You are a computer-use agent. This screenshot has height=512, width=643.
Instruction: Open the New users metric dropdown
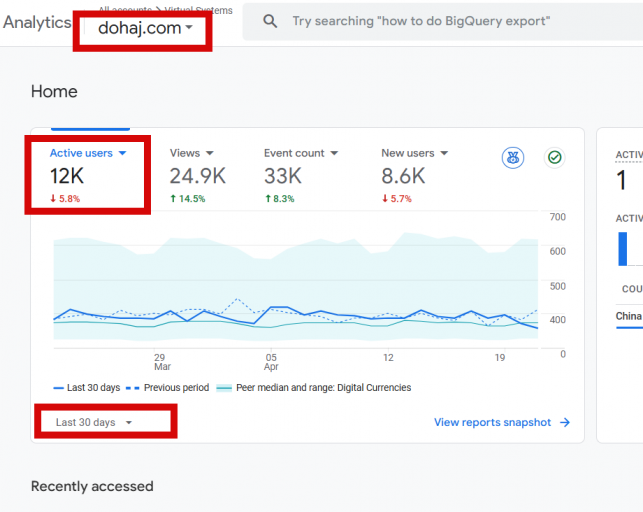point(443,154)
